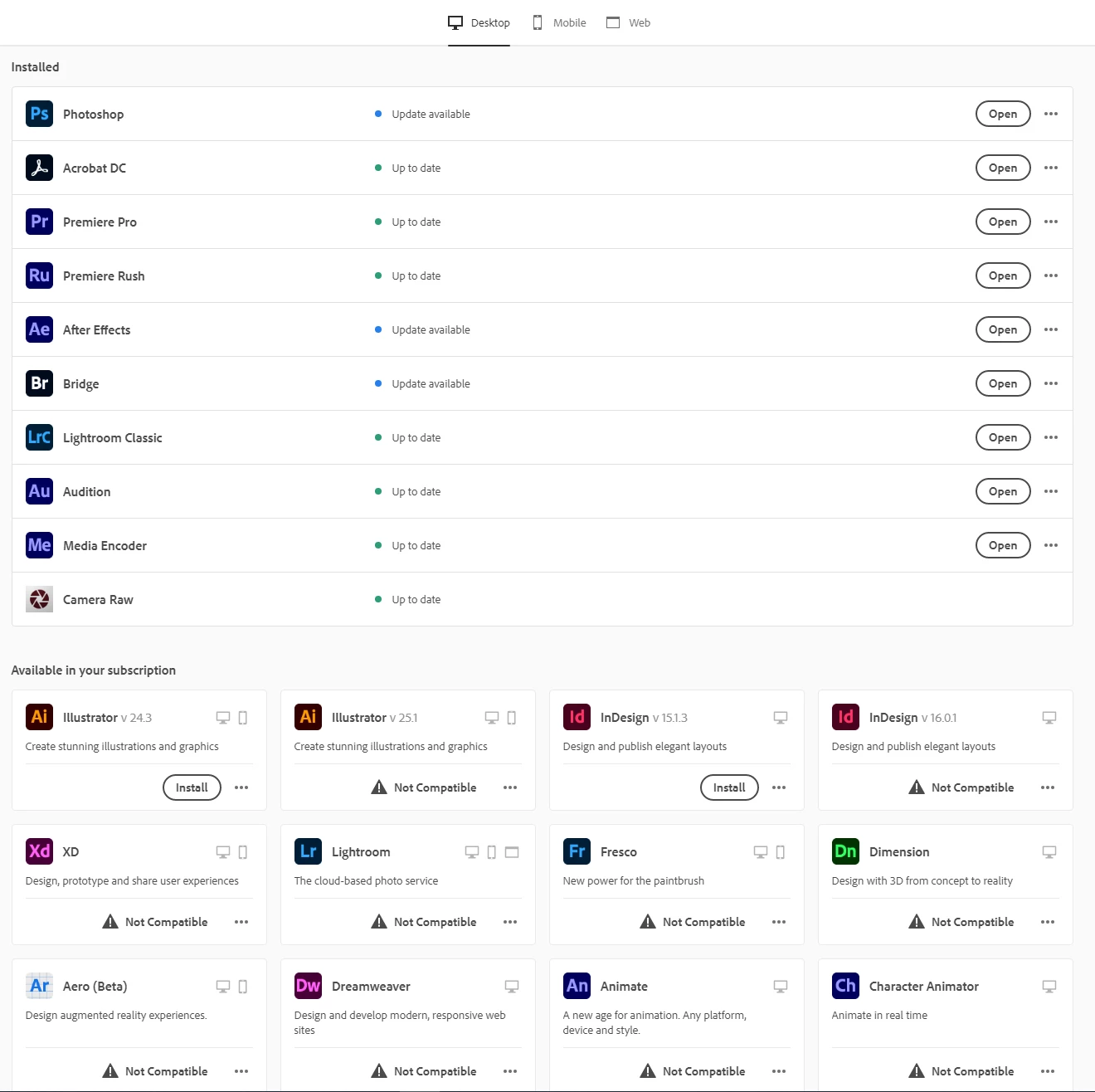This screenshot has height=1092, width=1095.
Task: Click Not Compatible warning on Illustrator v 25.1
Action: tap(424, 787)
